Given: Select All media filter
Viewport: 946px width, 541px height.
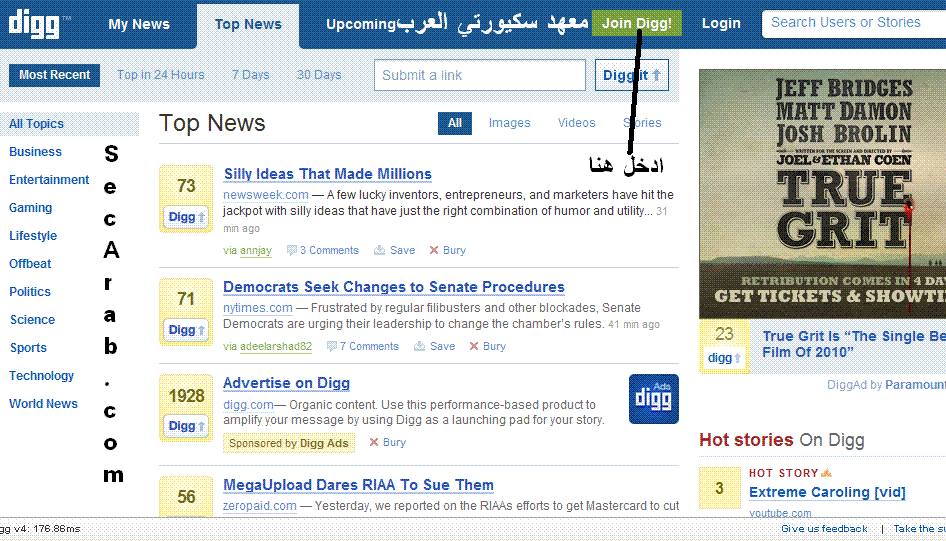Looking at the screenshot, I should [455, 123].
